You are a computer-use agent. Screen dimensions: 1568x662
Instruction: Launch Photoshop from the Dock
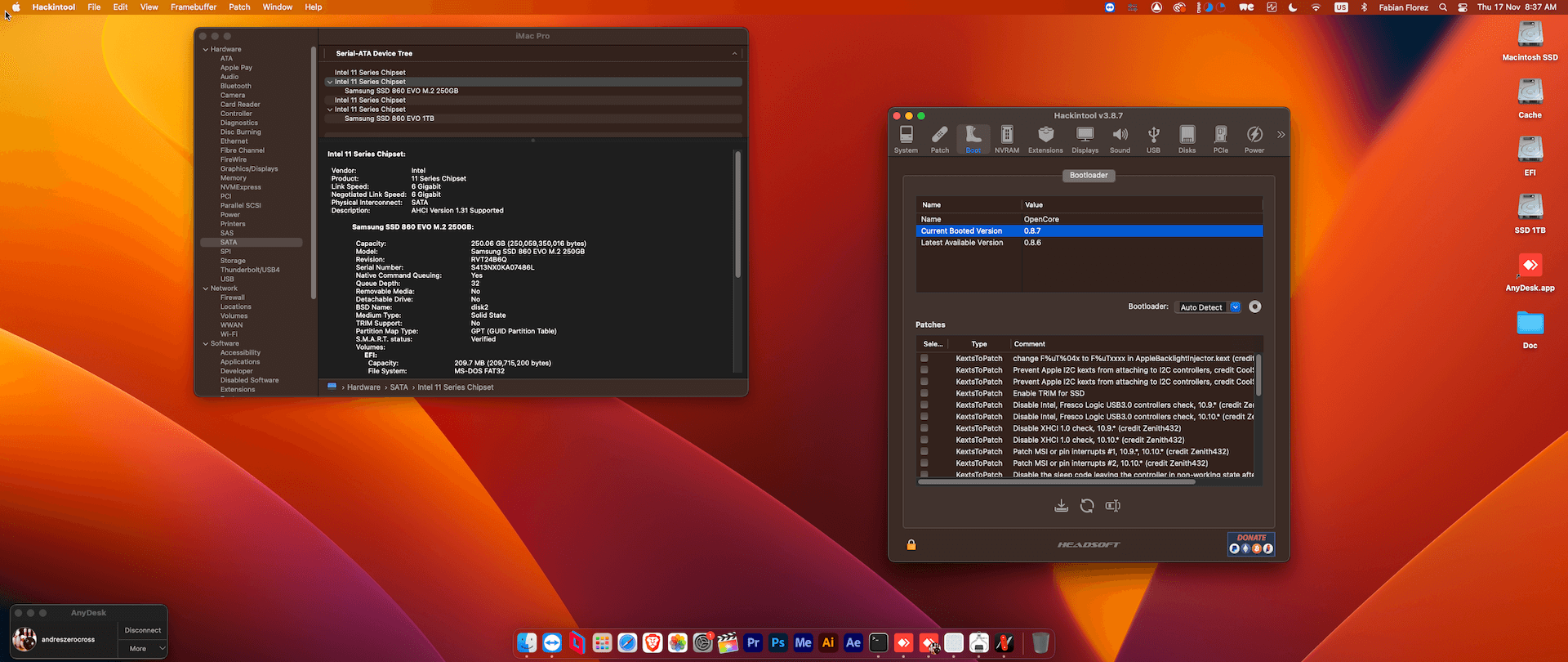778,643
